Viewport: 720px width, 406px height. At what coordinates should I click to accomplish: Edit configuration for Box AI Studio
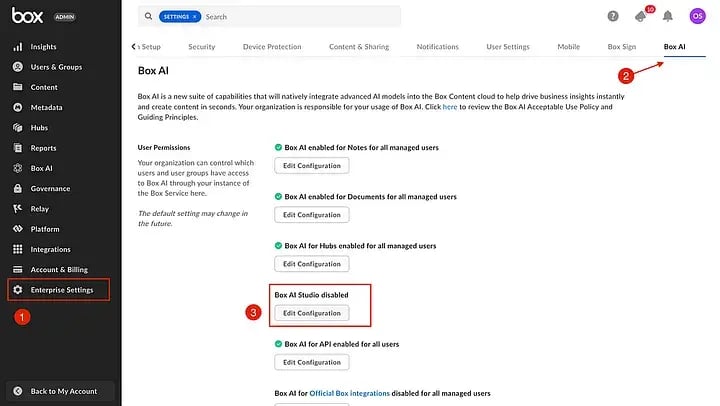click(312, 313)
